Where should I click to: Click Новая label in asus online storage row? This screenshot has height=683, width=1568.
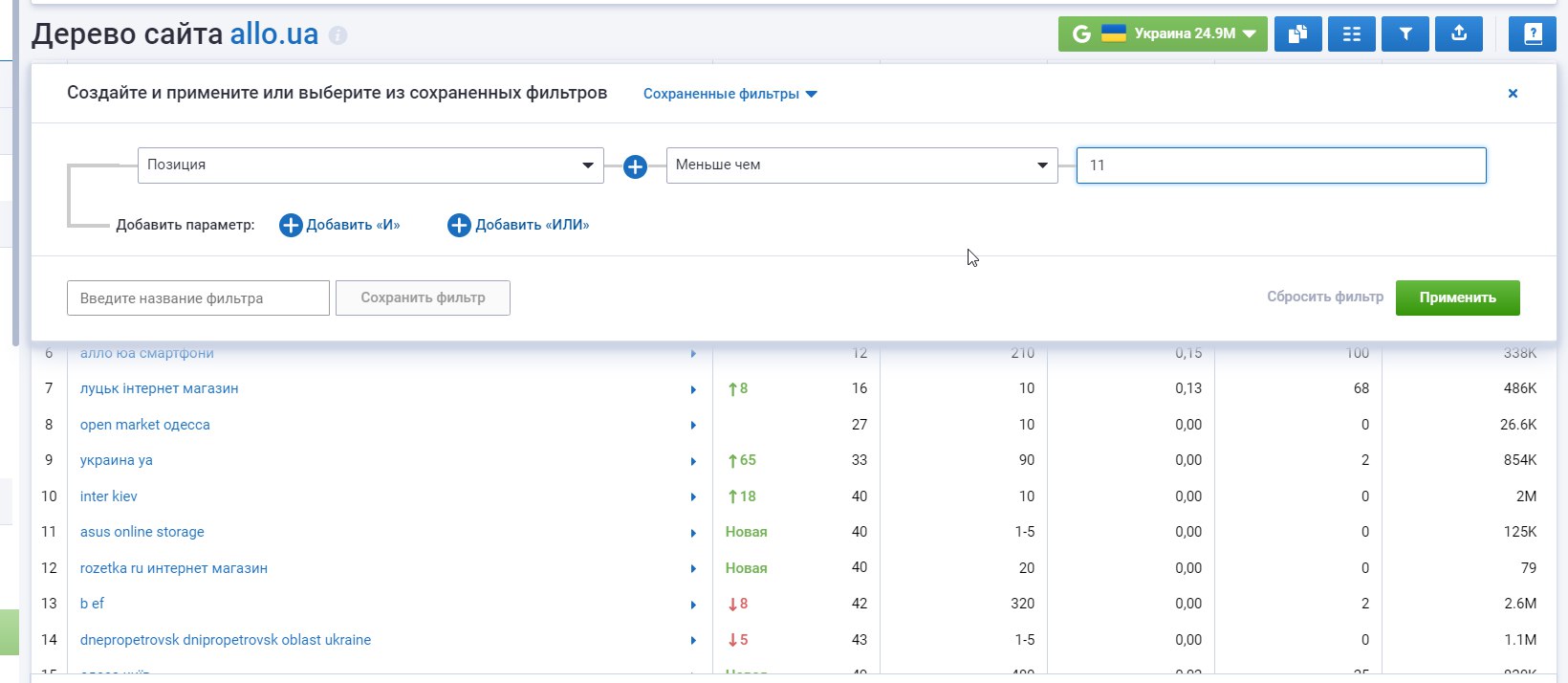747,532
